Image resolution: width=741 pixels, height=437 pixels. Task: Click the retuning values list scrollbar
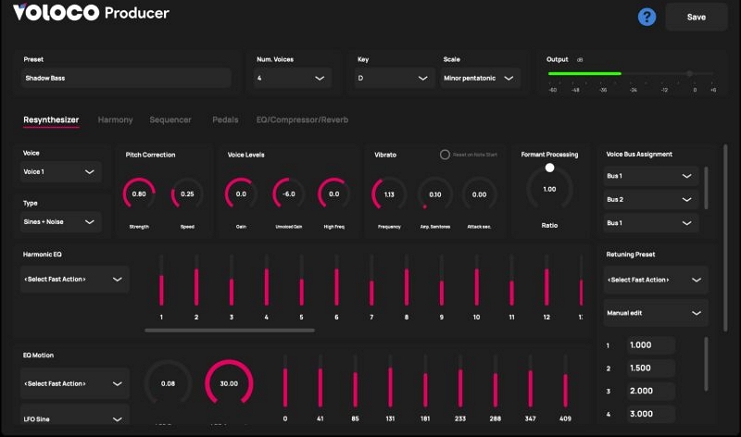[707, 364]
